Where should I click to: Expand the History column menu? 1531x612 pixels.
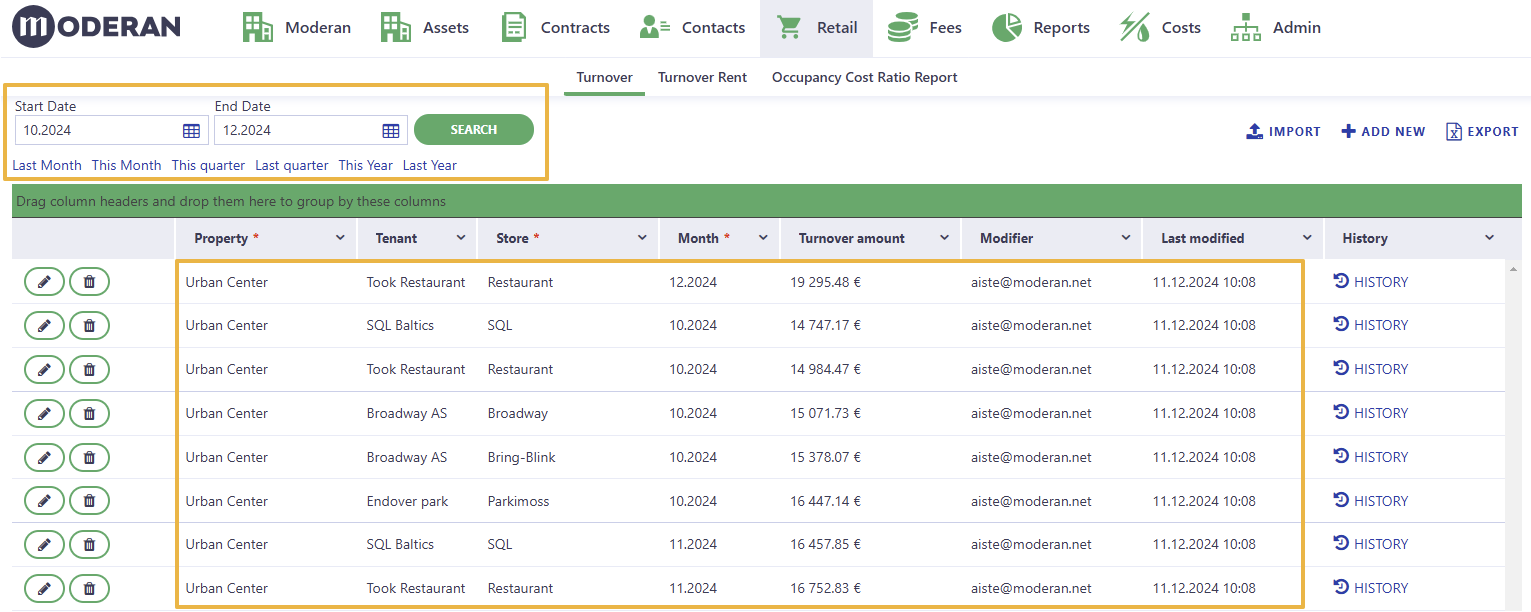point(1489,238)
